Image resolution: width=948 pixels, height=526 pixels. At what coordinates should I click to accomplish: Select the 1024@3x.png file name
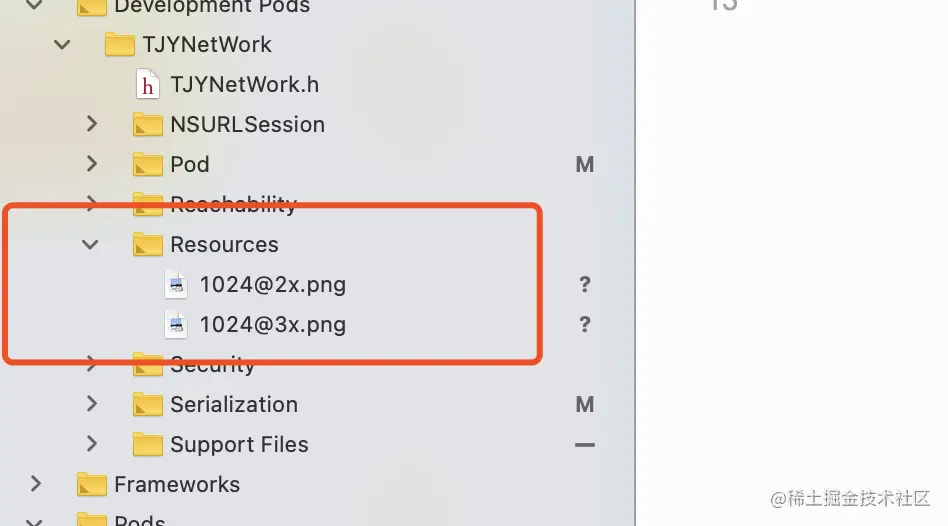[272, 325]
